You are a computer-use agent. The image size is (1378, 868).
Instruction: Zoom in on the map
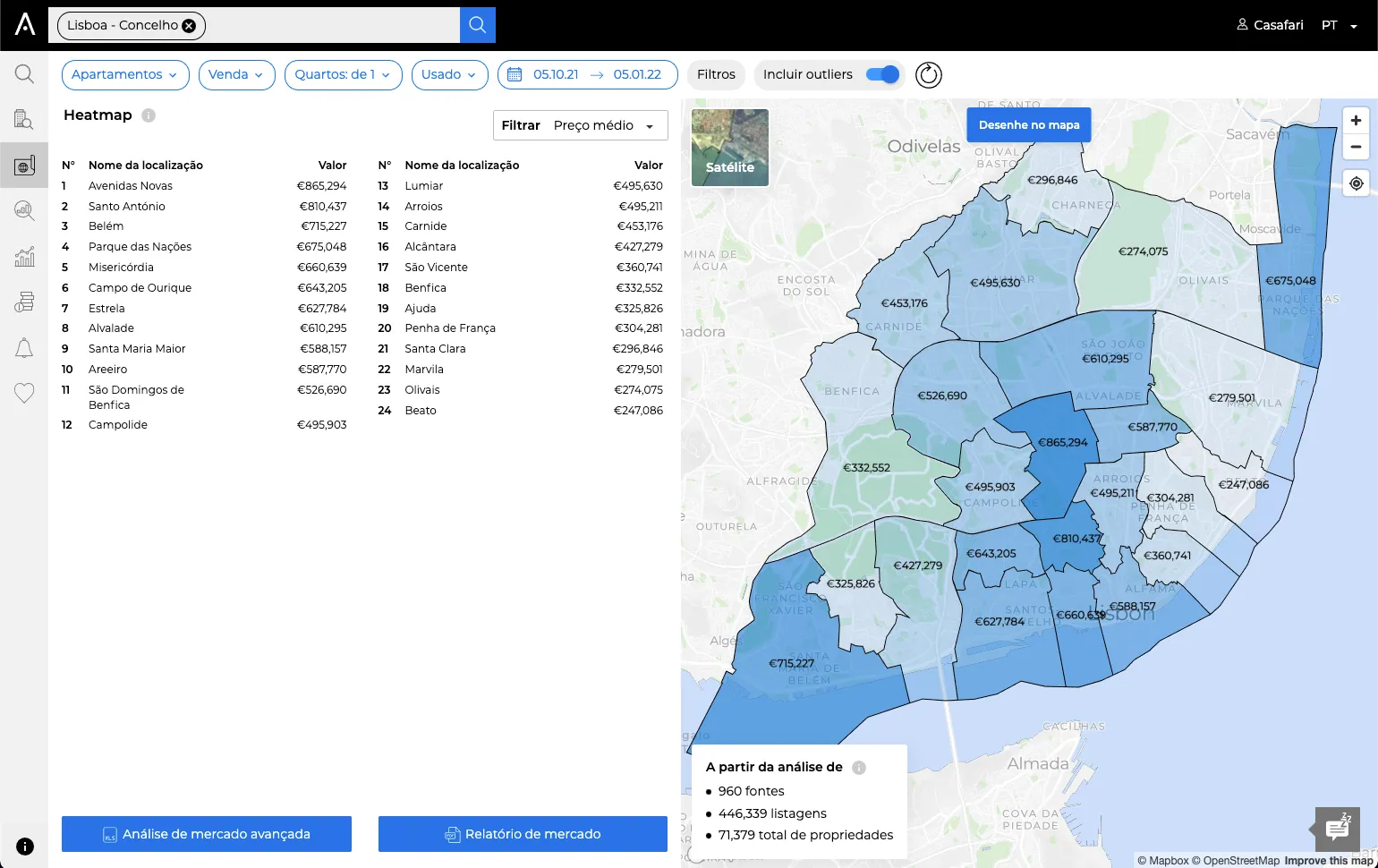pyautogui.click(x=1356, y=121)
